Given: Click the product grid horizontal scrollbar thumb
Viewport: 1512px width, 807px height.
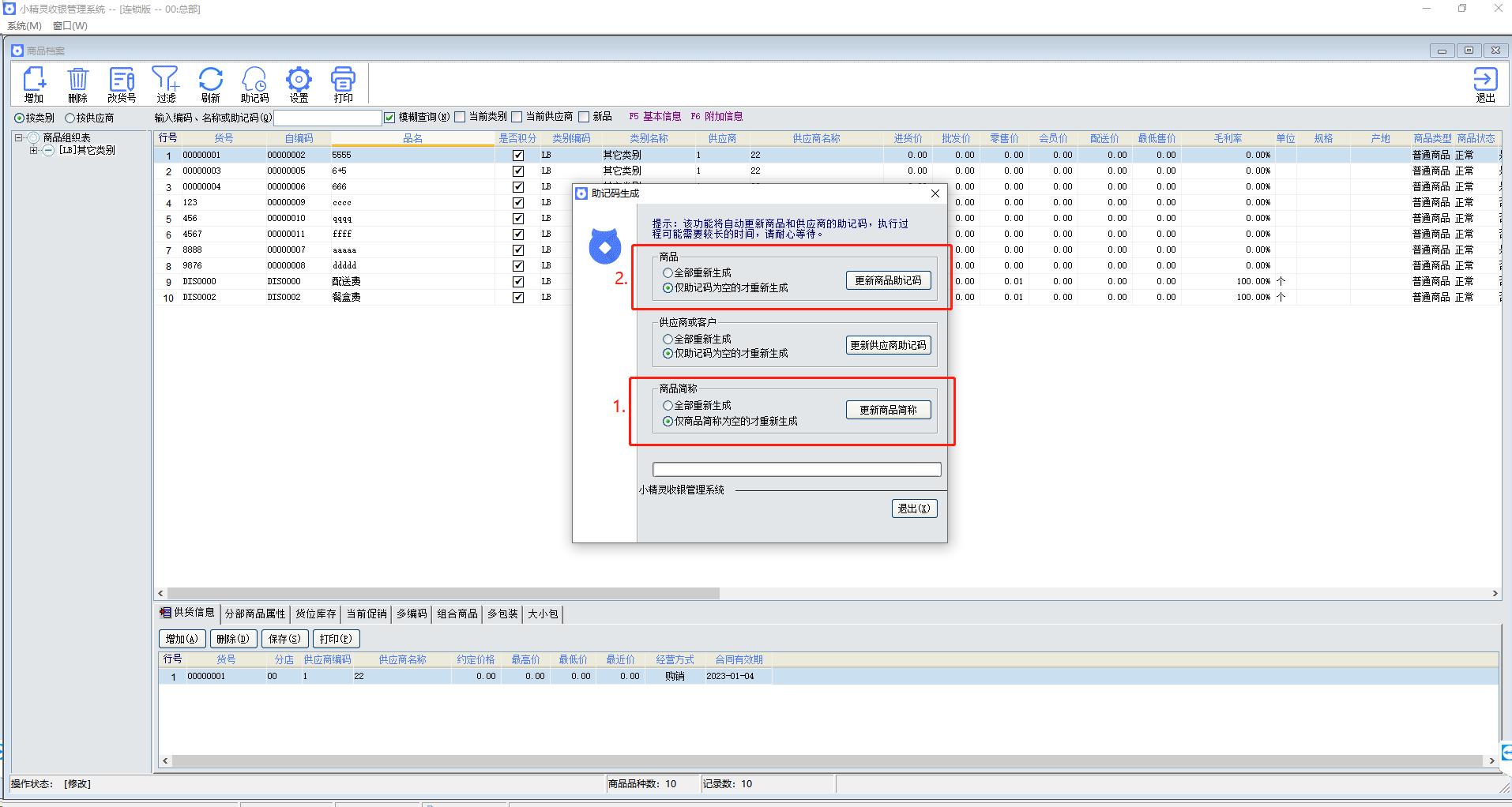Looking at the screenshot, I should [443, 593].
